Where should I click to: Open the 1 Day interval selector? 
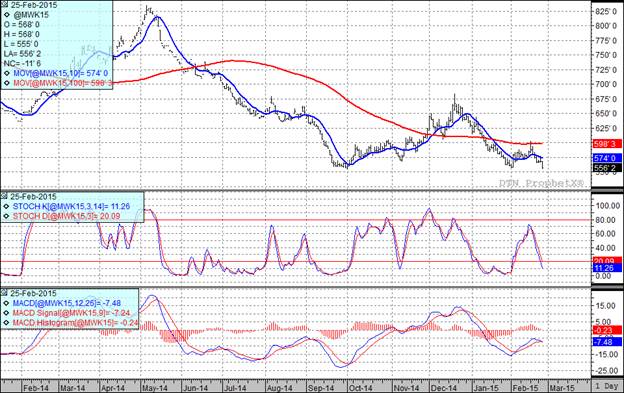607,386
